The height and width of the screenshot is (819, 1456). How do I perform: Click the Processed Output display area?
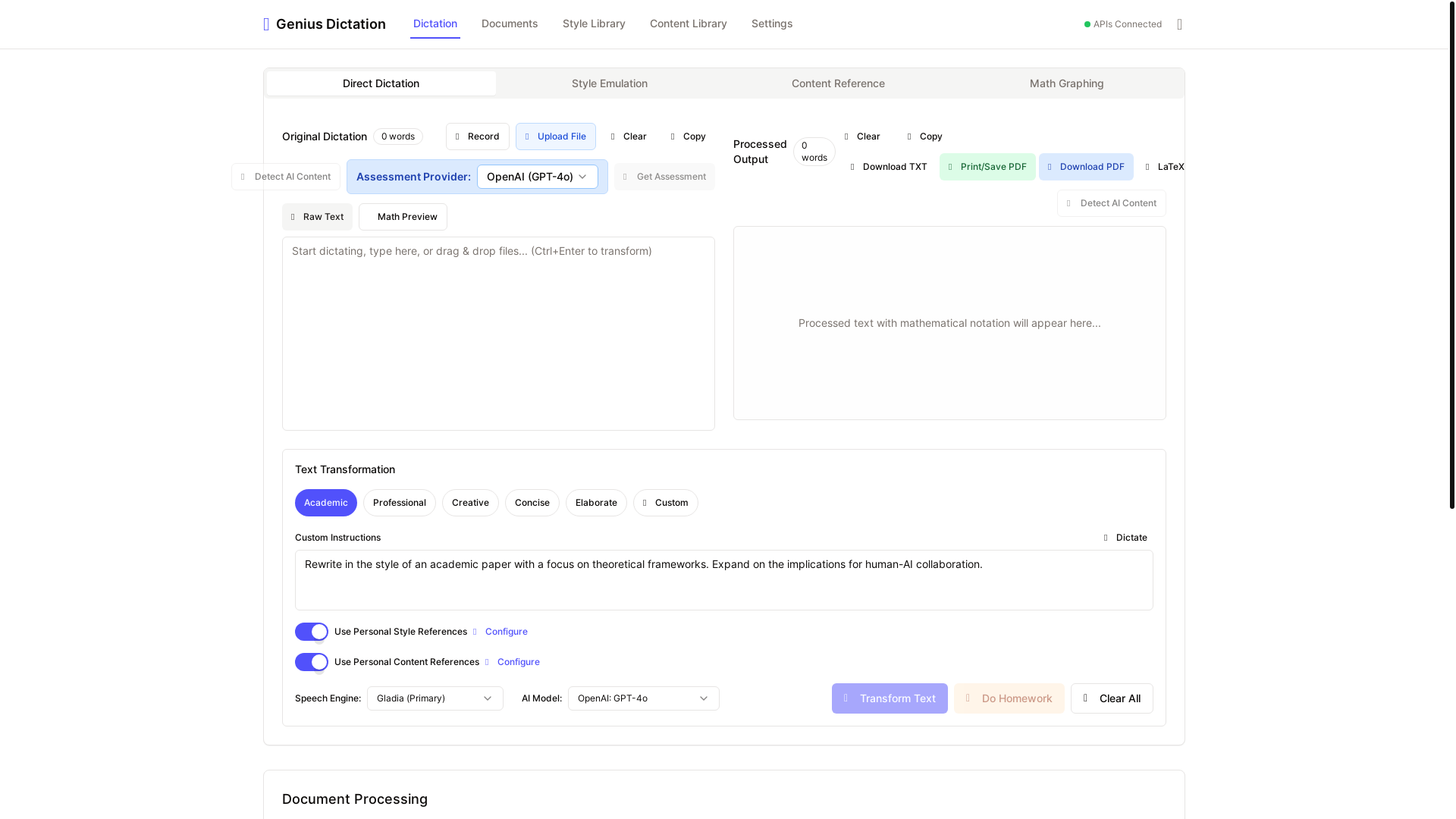(x=949, y=323)
